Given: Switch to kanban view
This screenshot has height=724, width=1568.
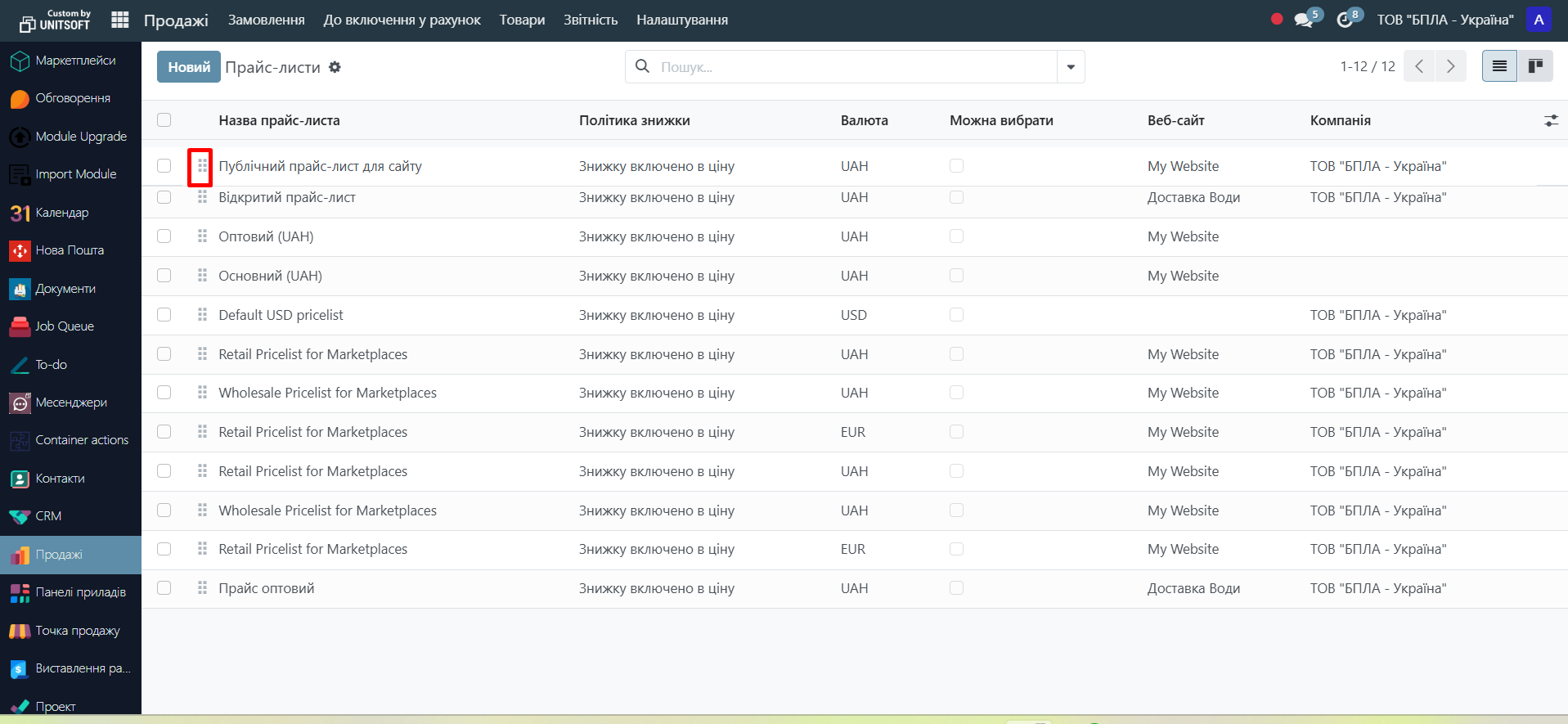Looking at the screenshot, I should point(1535,66).
